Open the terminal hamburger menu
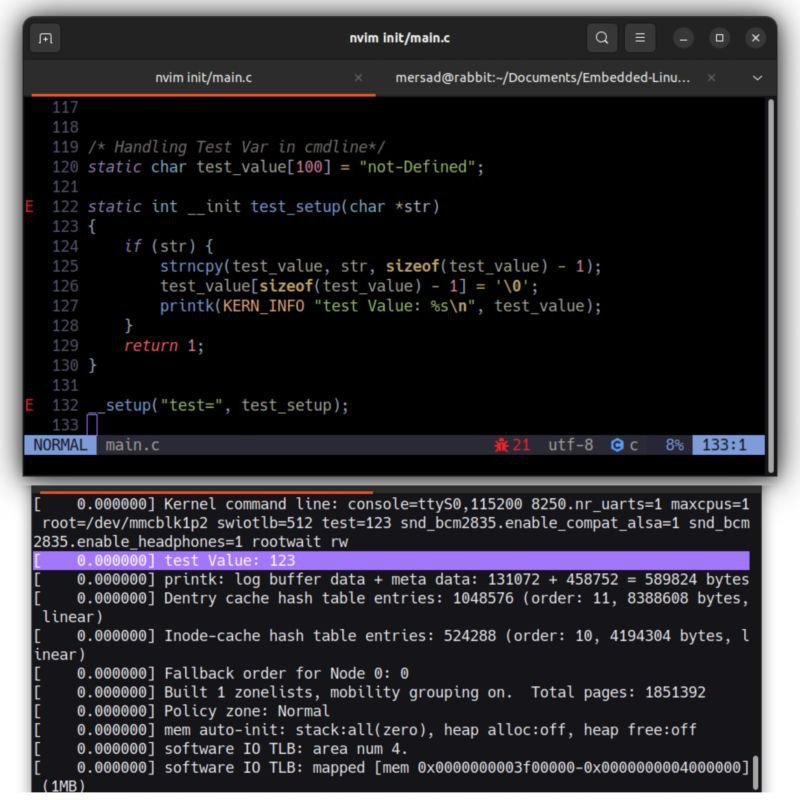800x800 pixels. click(x=640, y=39)
